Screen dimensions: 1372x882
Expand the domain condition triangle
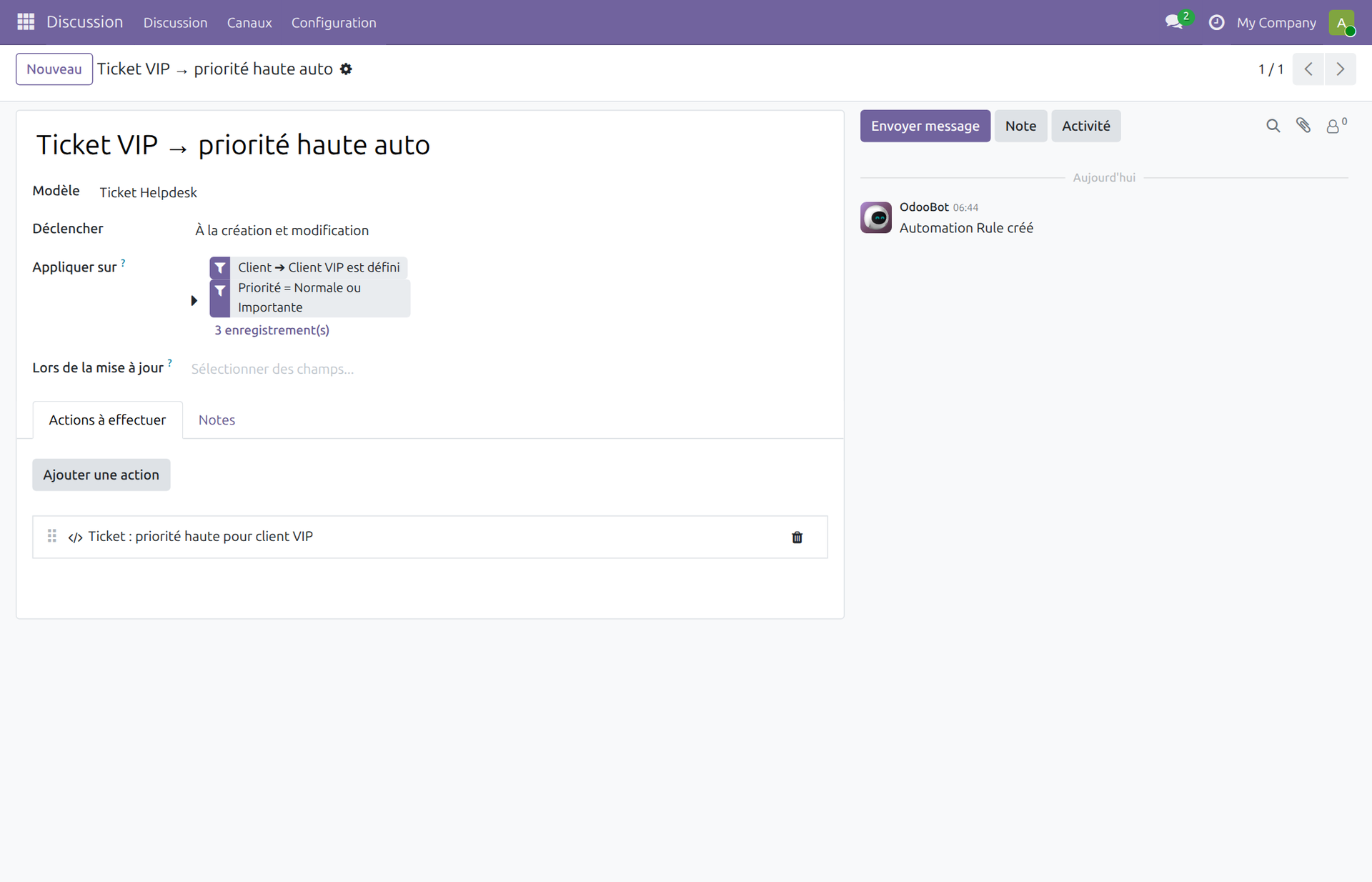194,301
